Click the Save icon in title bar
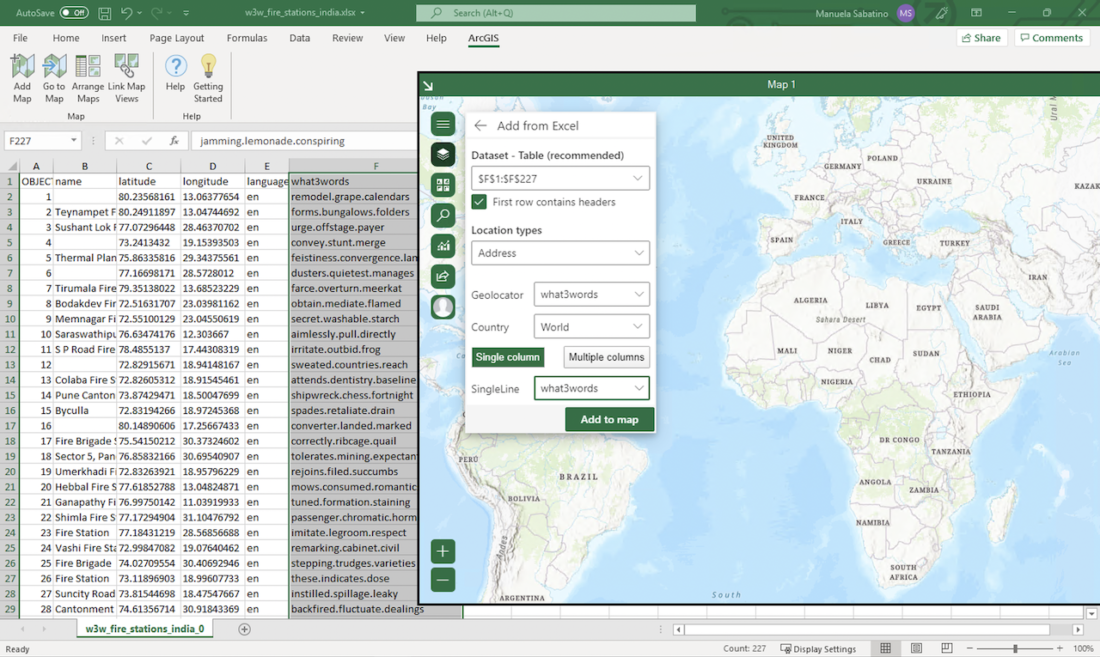This screenshot has height=657, width=1100. (x=105, y=13)
